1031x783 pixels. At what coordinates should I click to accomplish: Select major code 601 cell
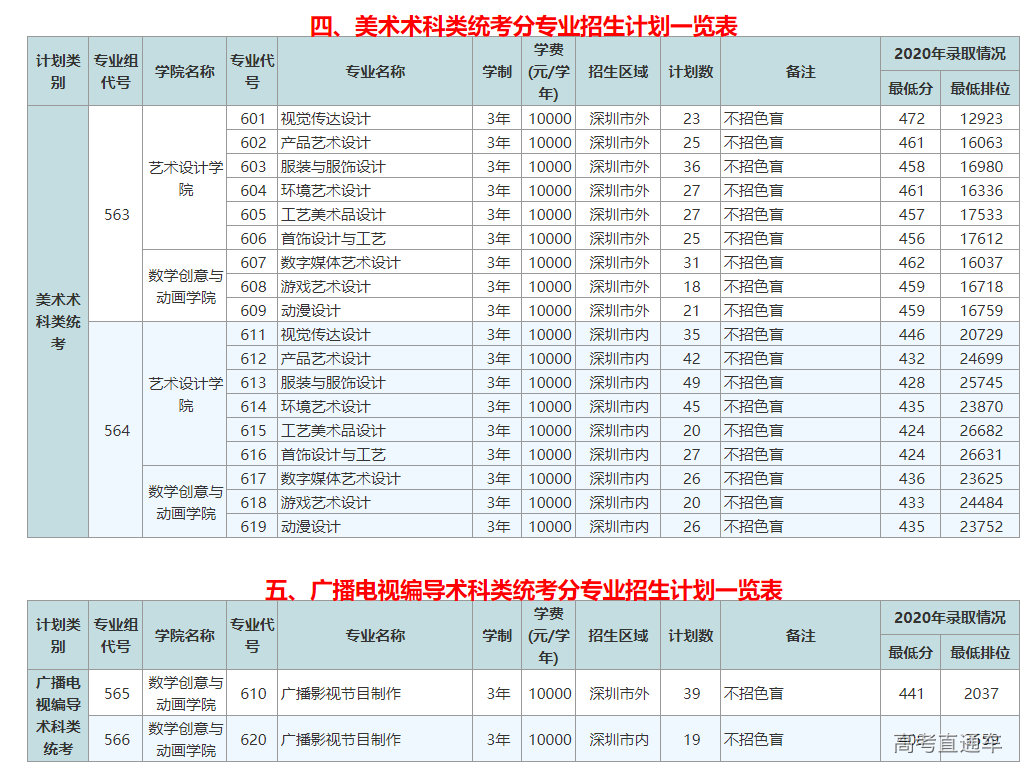click(x=253, y=118)
